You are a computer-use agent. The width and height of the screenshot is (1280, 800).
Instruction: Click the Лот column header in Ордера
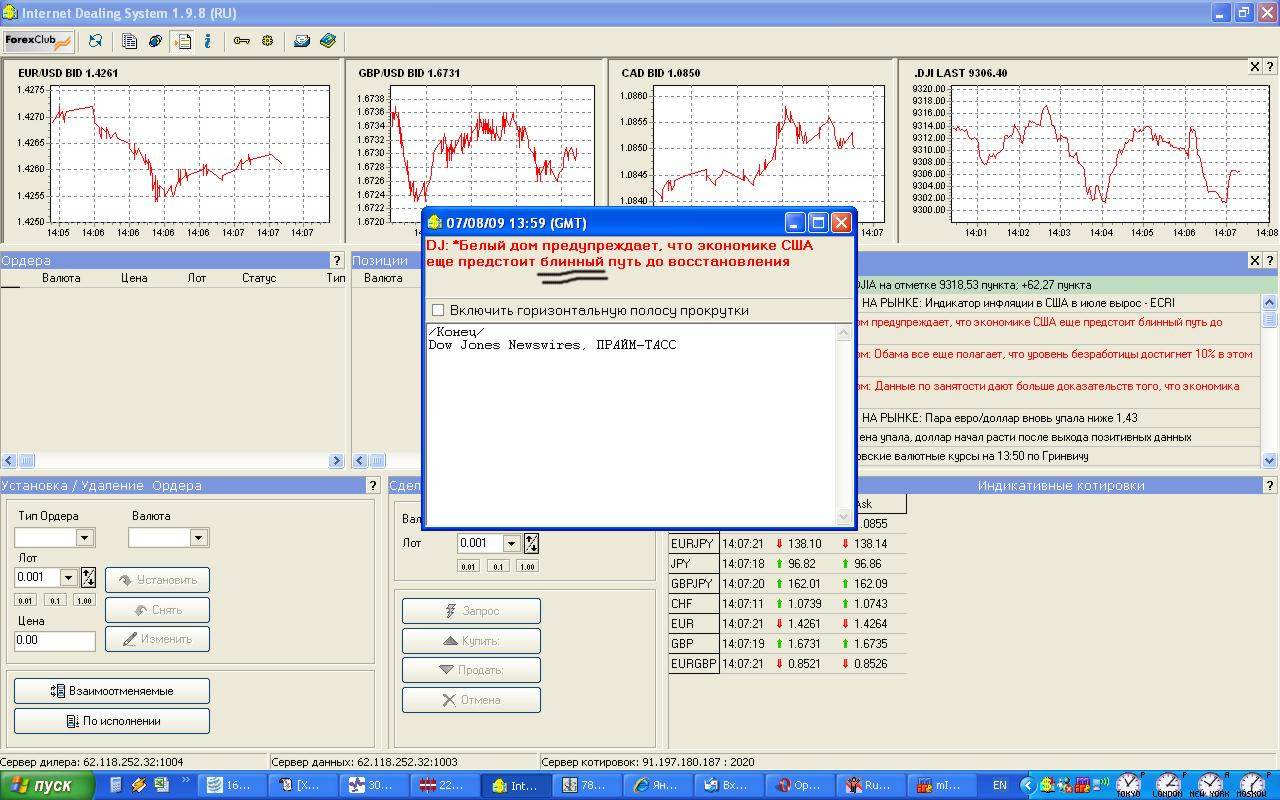(x=197, y=278)
